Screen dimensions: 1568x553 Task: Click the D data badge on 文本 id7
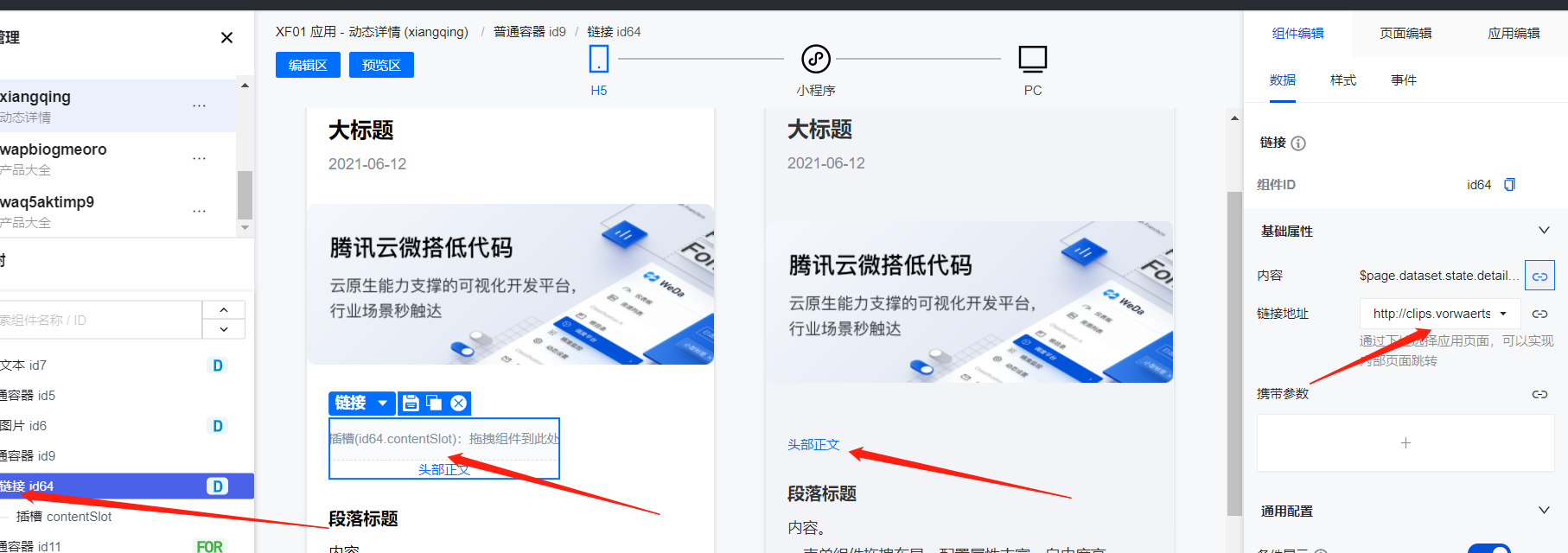[218, 365]
